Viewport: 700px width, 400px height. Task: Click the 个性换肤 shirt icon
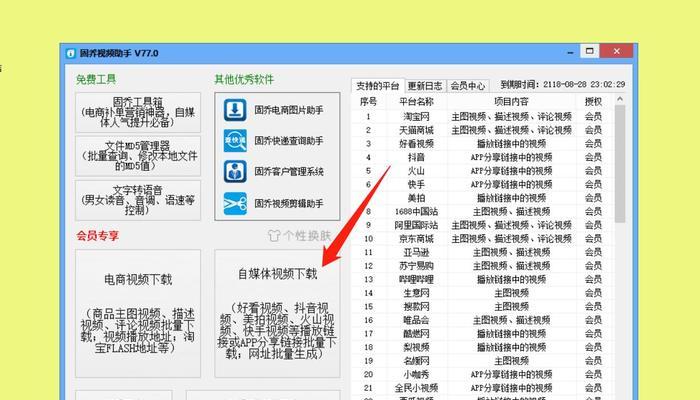coord(274,235)
